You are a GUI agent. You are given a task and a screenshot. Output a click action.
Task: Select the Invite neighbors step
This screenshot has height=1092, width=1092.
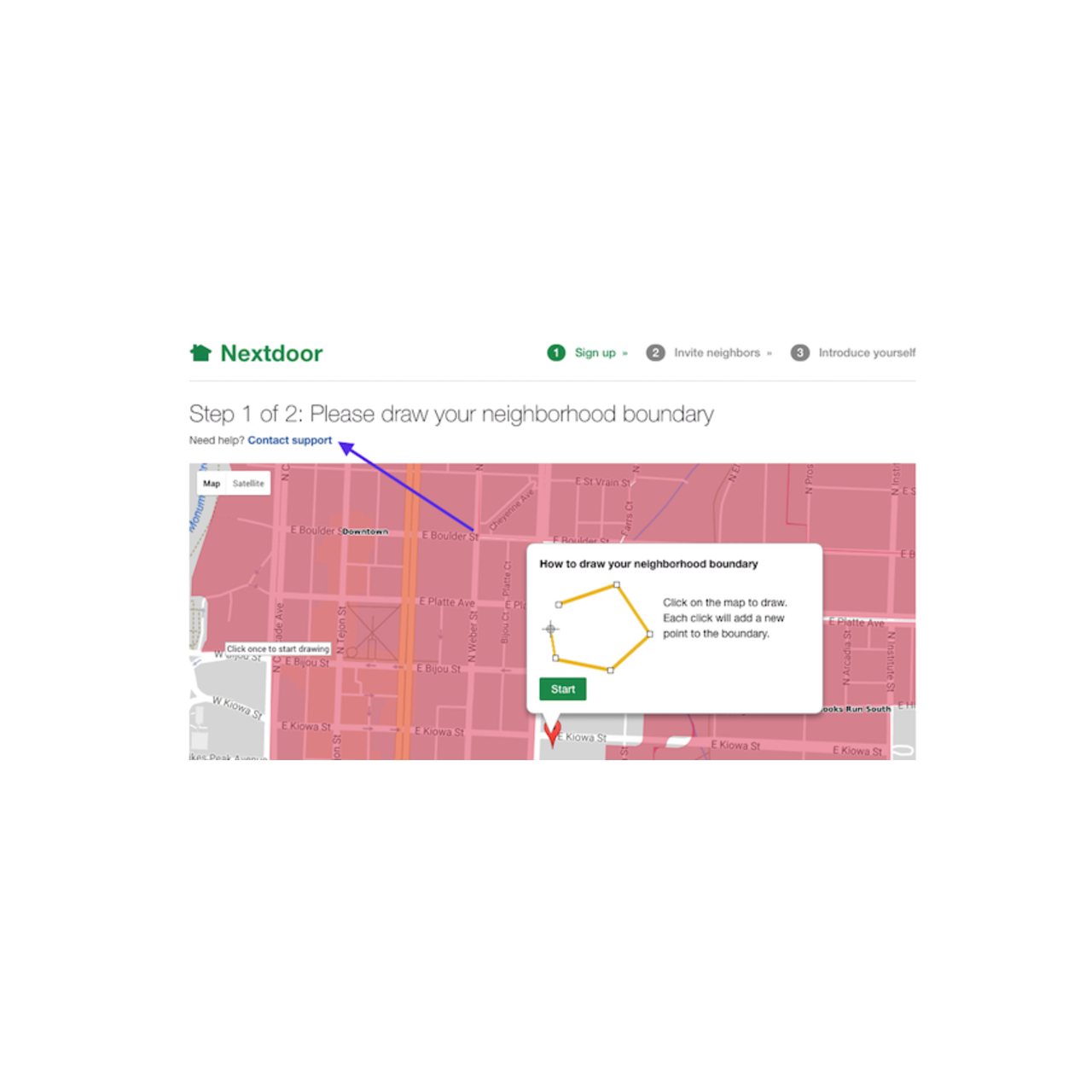(x=717, y=352)
